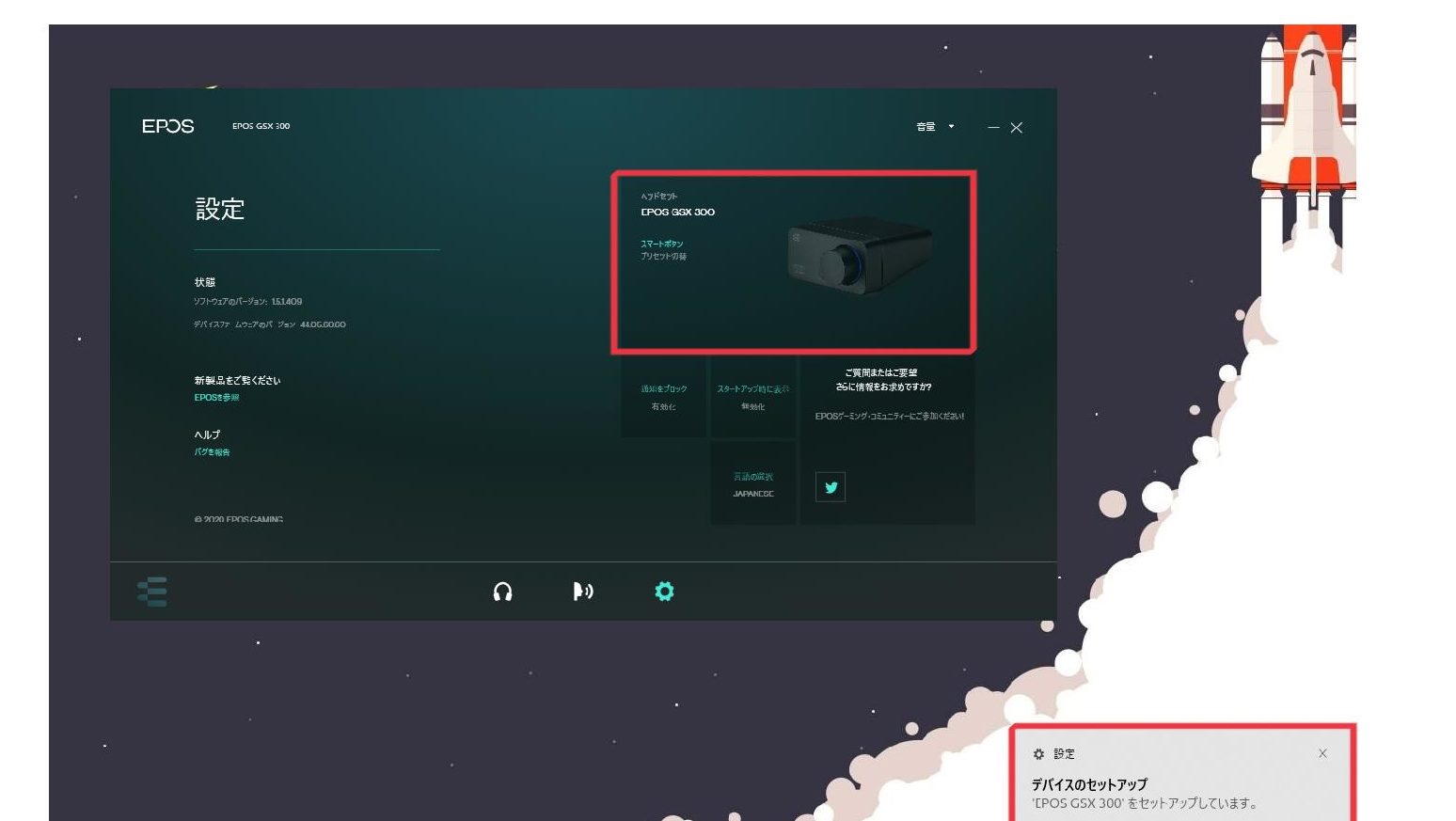This screenshot has height=821, width=1456.
Task: Click the EPOS GSX 300 header text
Action: [x=261, y=126]
